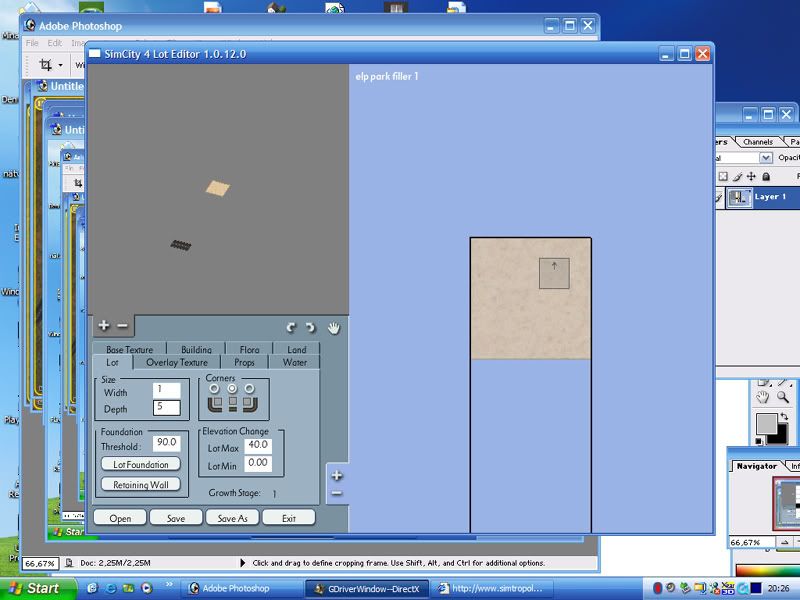Focus the lot Width input field
The image size is (800, 600).
point(166,390)
